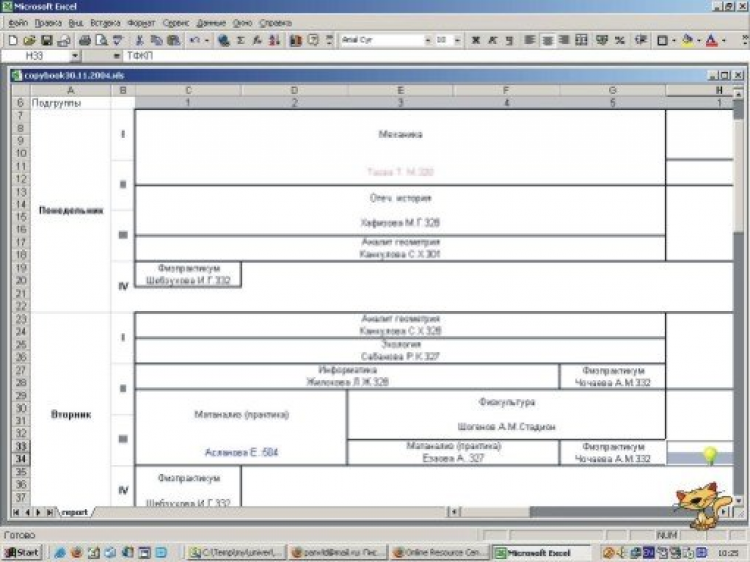
Task: Select the Физкультура cell
Action: [507, 415]
